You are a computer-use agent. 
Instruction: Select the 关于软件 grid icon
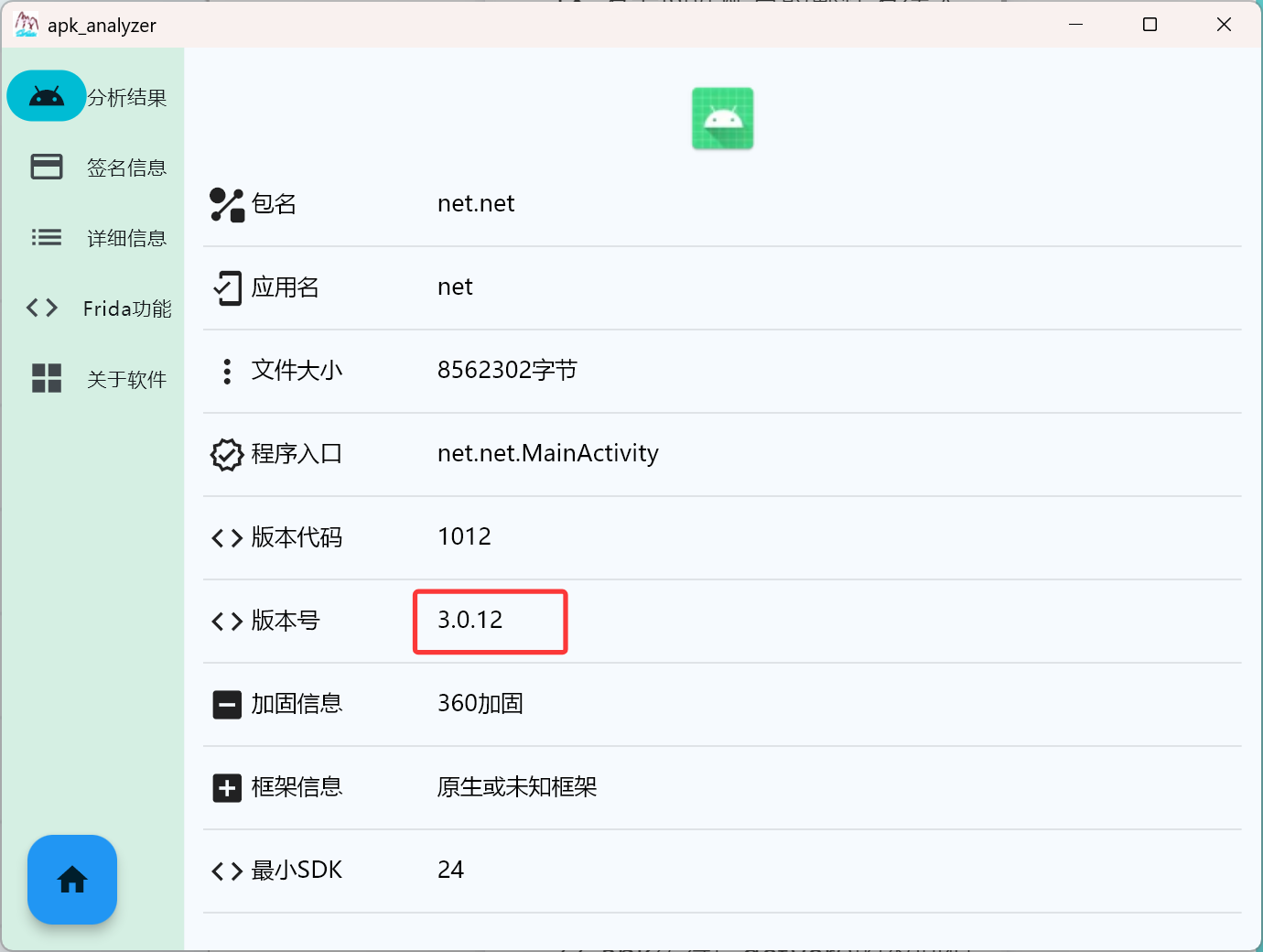47,378
